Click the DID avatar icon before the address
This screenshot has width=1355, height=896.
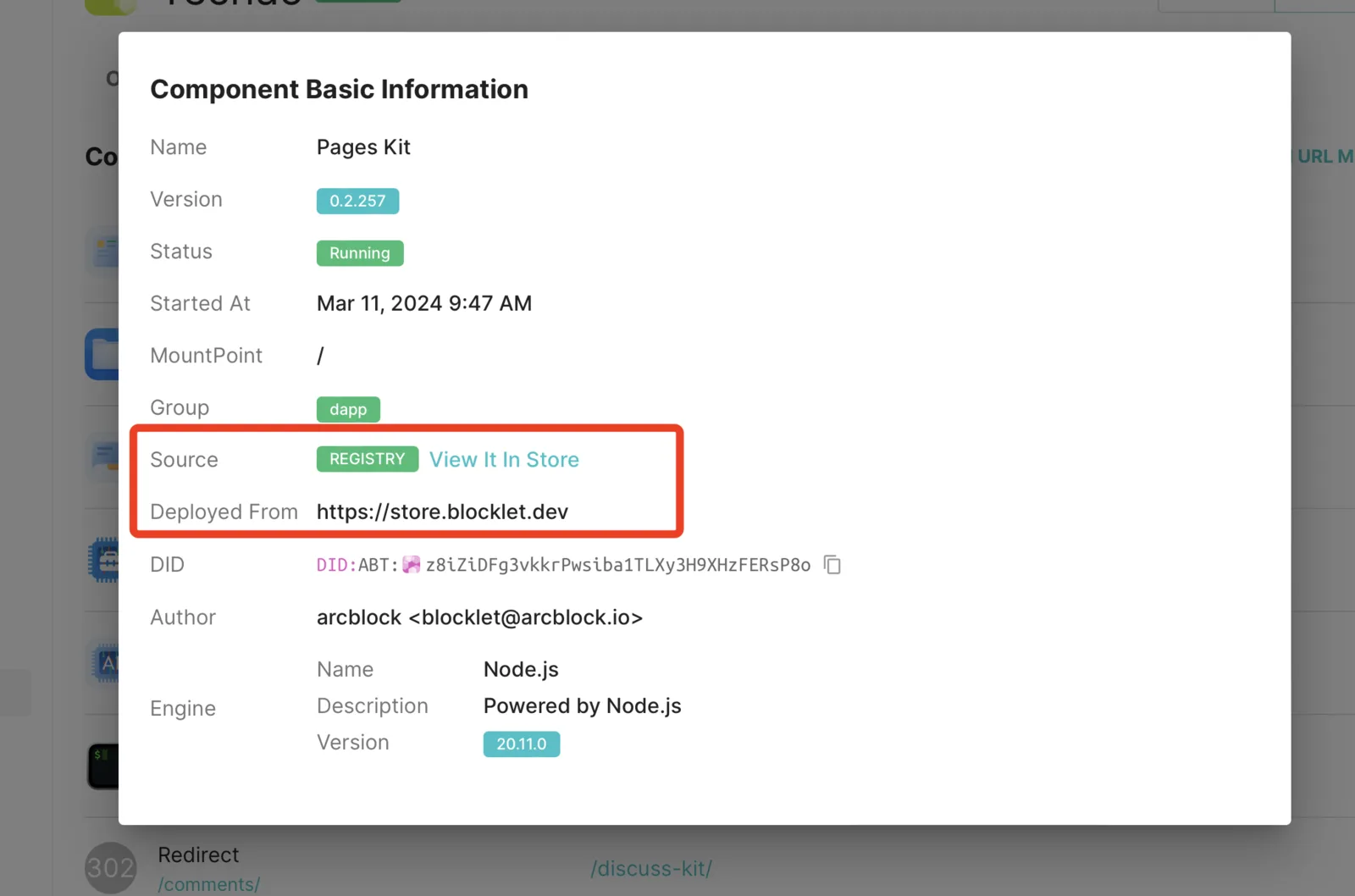coord(412,565)
